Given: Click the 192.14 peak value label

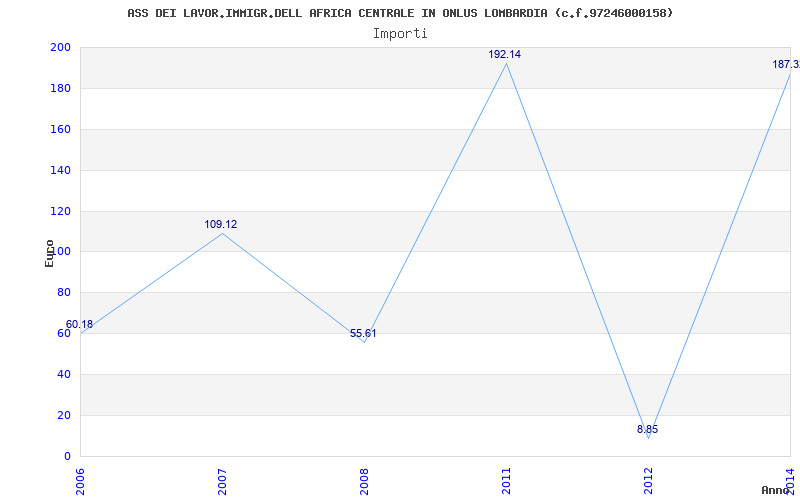Looking at the screenshot, I should pos(505,55).
